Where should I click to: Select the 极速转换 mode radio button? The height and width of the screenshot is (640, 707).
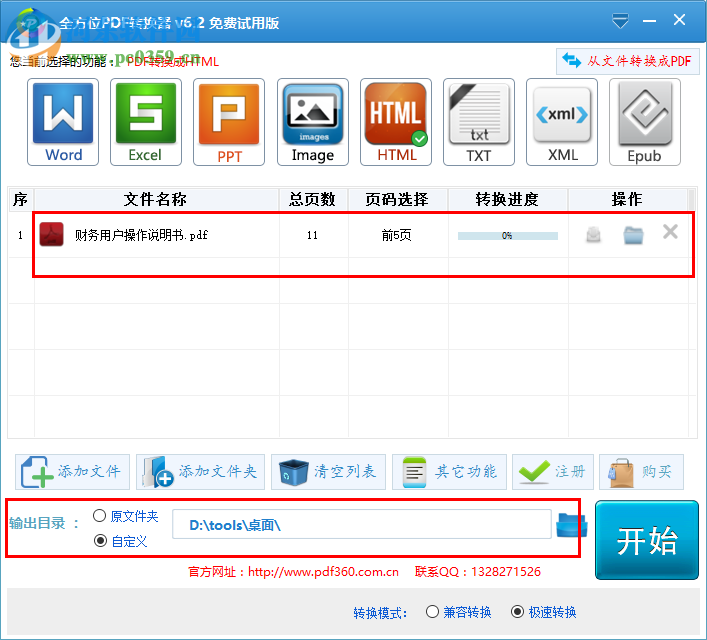click(517, 612)
